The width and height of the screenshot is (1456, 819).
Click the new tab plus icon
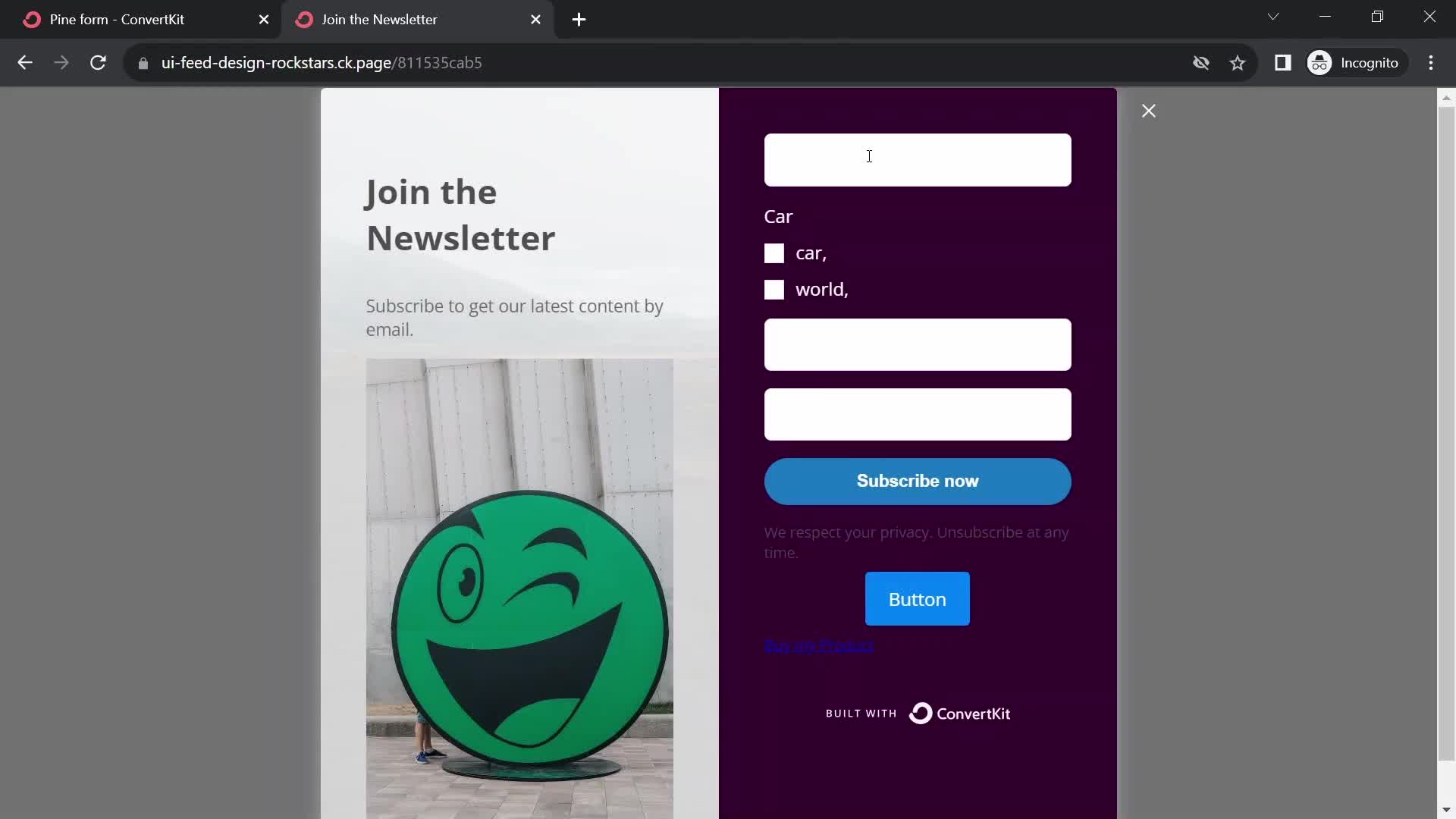pyautogui.click(x=579, y=19)
